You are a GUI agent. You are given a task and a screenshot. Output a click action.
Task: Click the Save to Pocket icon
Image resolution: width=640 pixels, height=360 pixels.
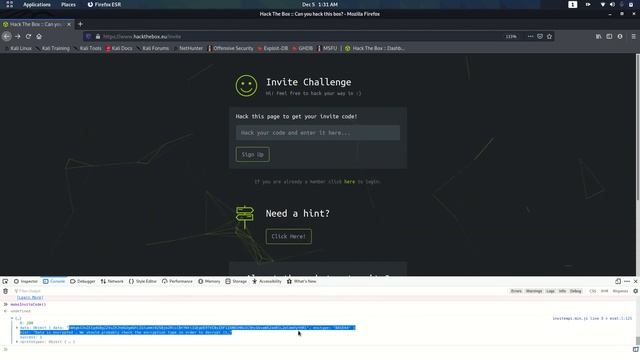(x=540, y=36)
